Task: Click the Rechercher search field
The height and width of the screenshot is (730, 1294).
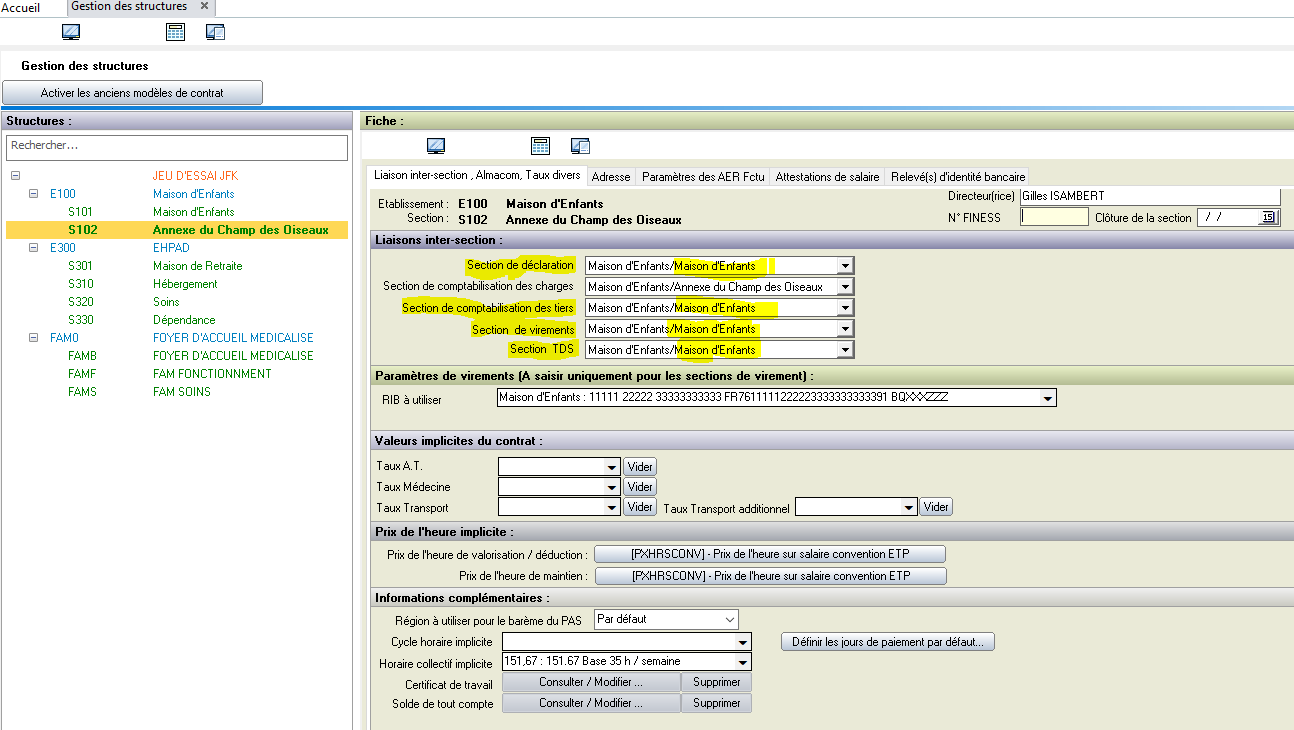Action: click(x=177, y=146)
